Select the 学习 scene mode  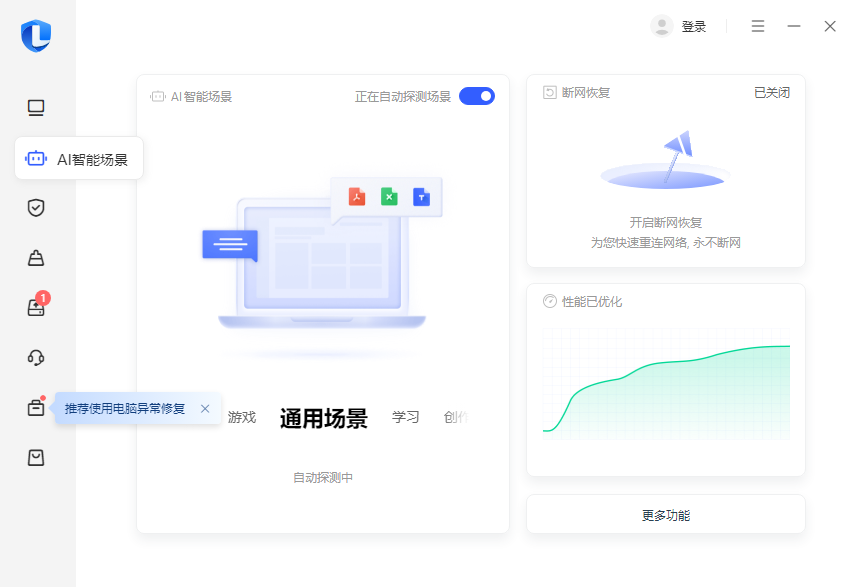[x=405, y=418]
